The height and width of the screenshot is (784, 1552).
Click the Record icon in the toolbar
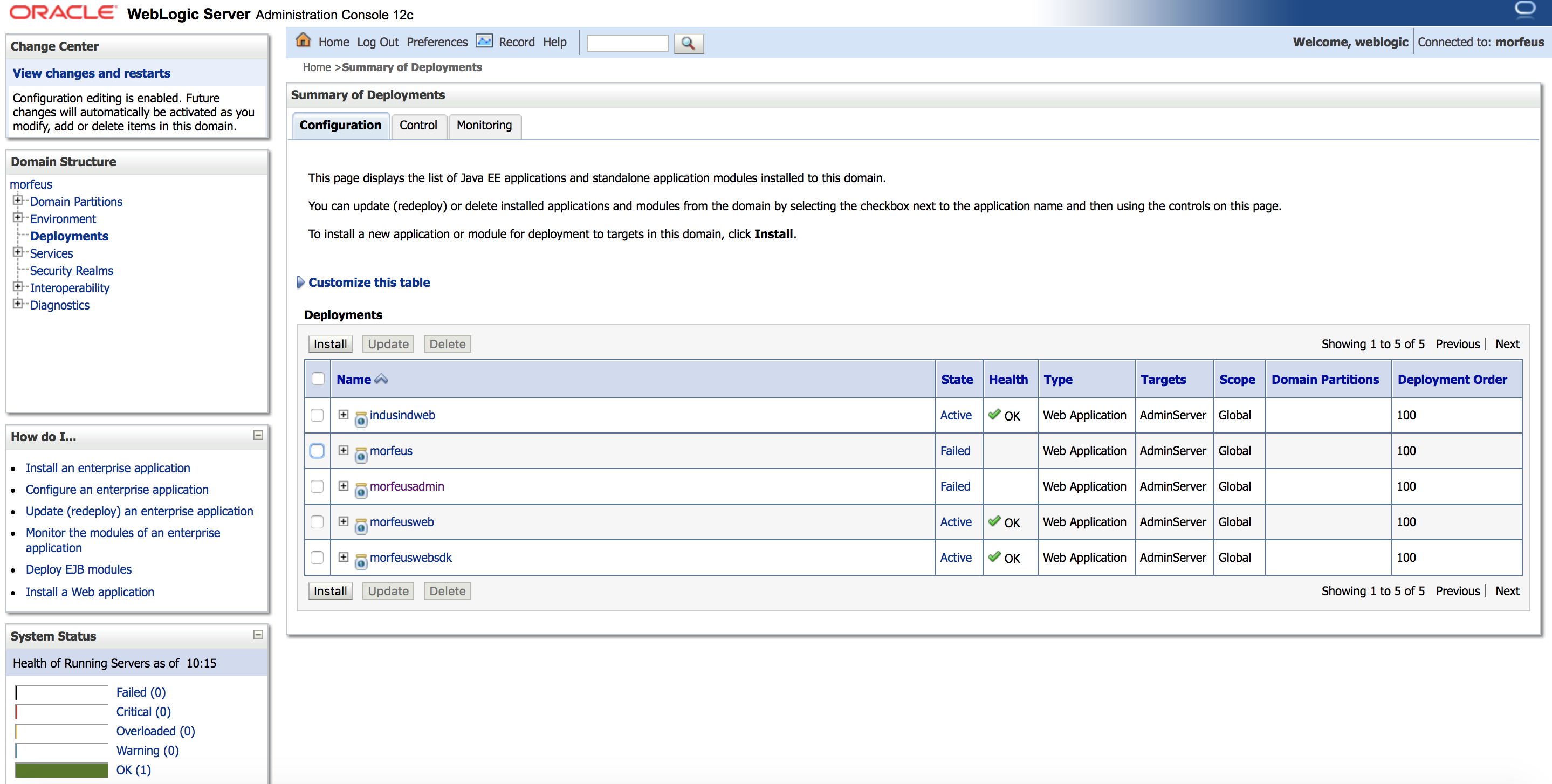(484, 41)
